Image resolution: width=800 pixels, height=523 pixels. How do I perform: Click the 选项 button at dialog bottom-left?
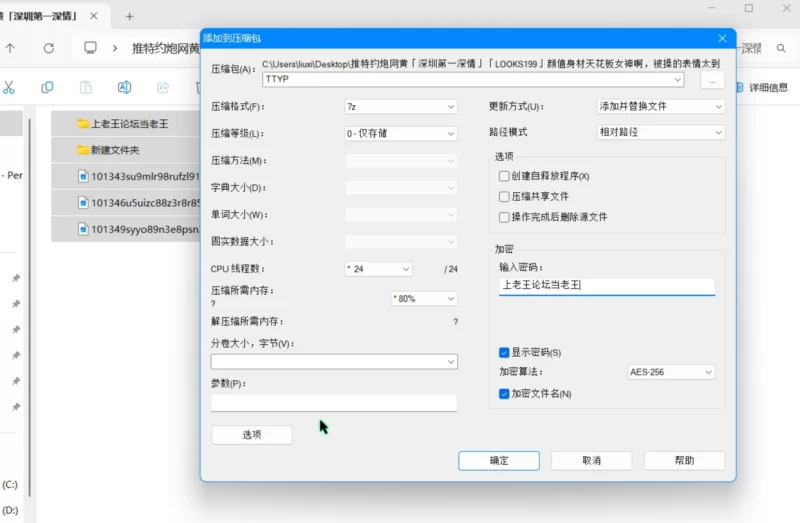tap(252, 435)
